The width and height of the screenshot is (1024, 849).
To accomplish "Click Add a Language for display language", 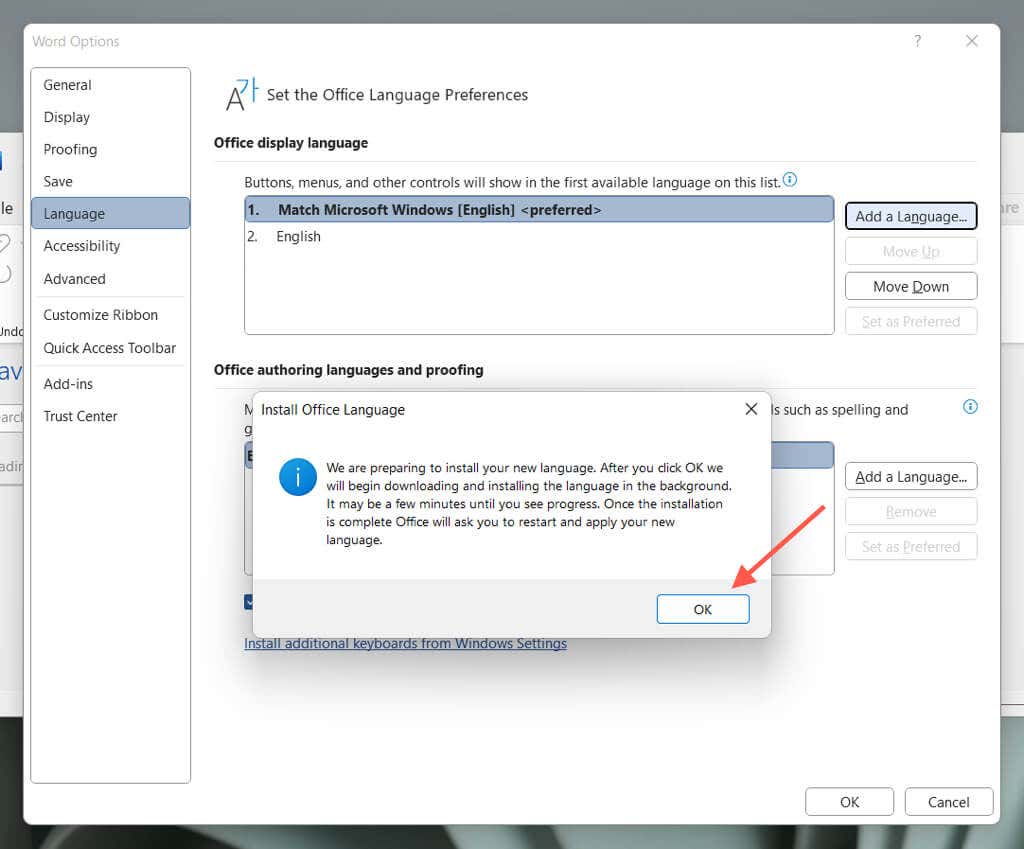I will (910, 216).
